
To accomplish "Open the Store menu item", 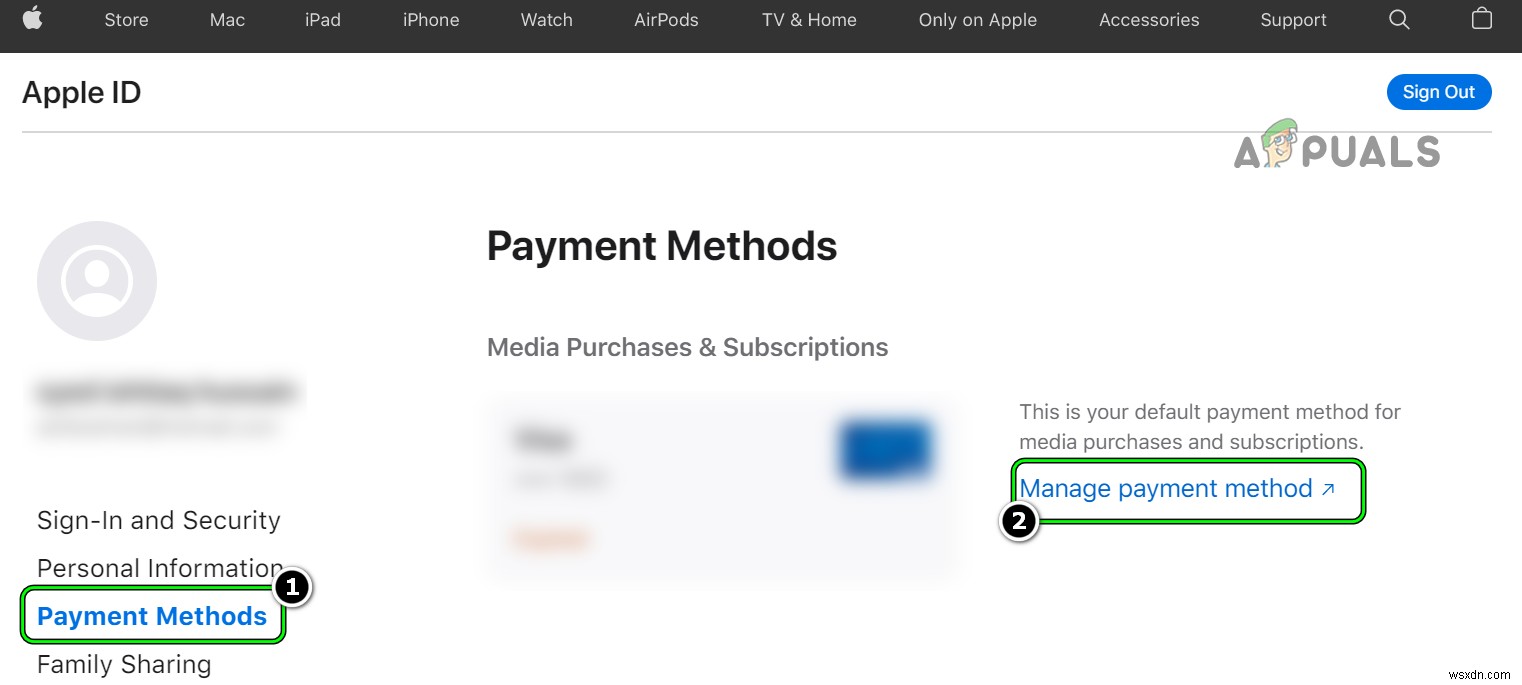I will click(x=126, y=19).
